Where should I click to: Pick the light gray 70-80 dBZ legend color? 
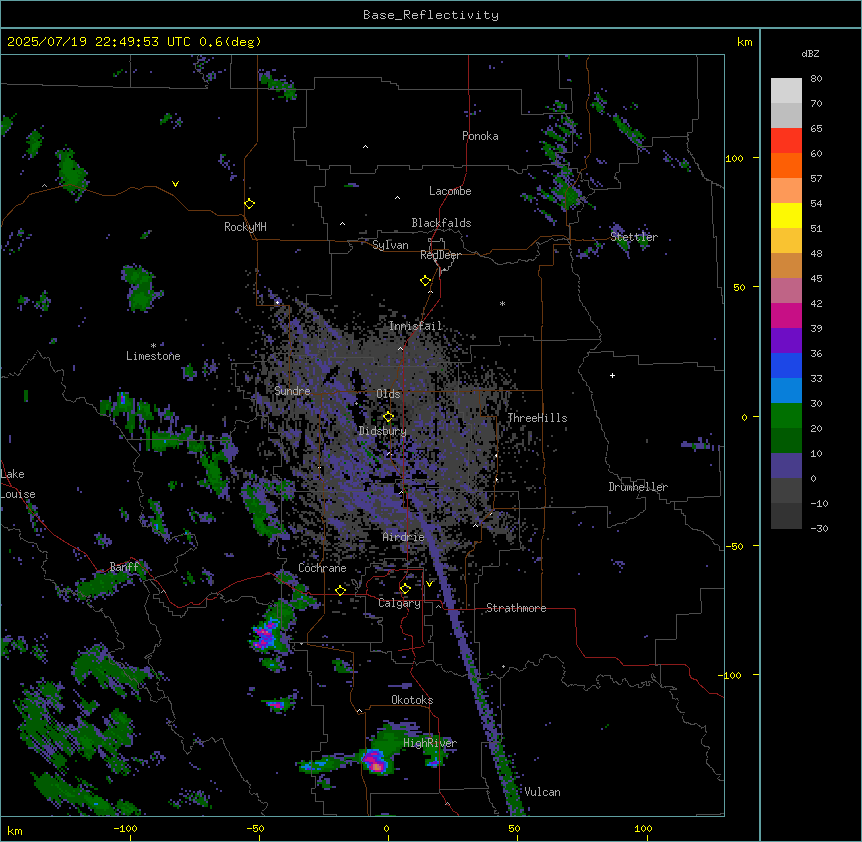[x=786, y=91]
